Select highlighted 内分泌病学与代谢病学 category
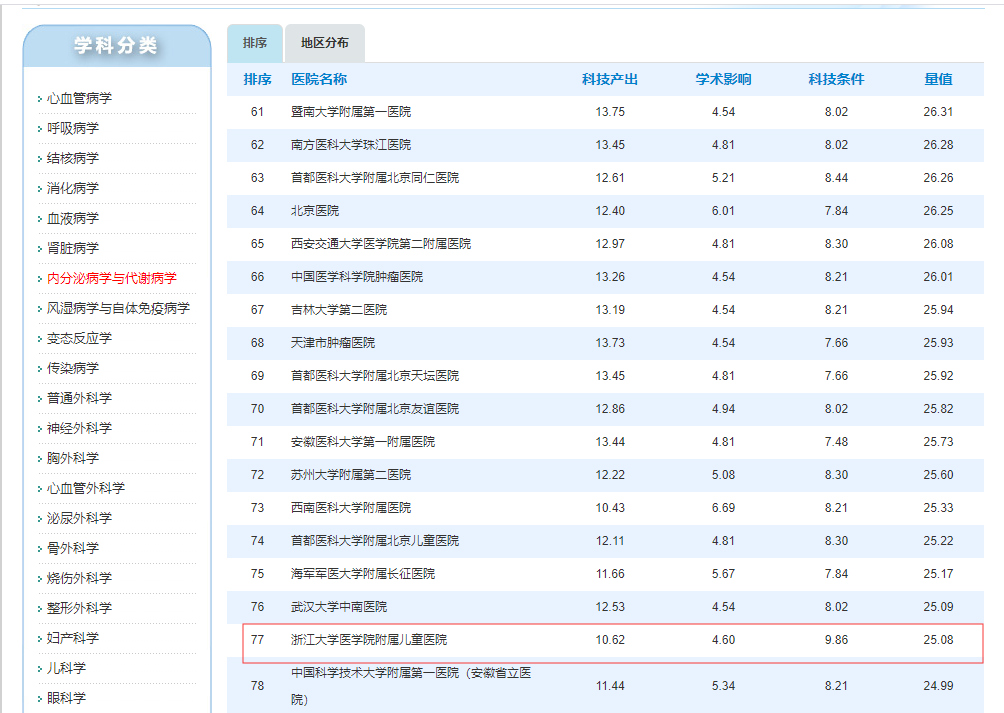The width and height of the screenshot is (1004, 713). pos(112,278)
